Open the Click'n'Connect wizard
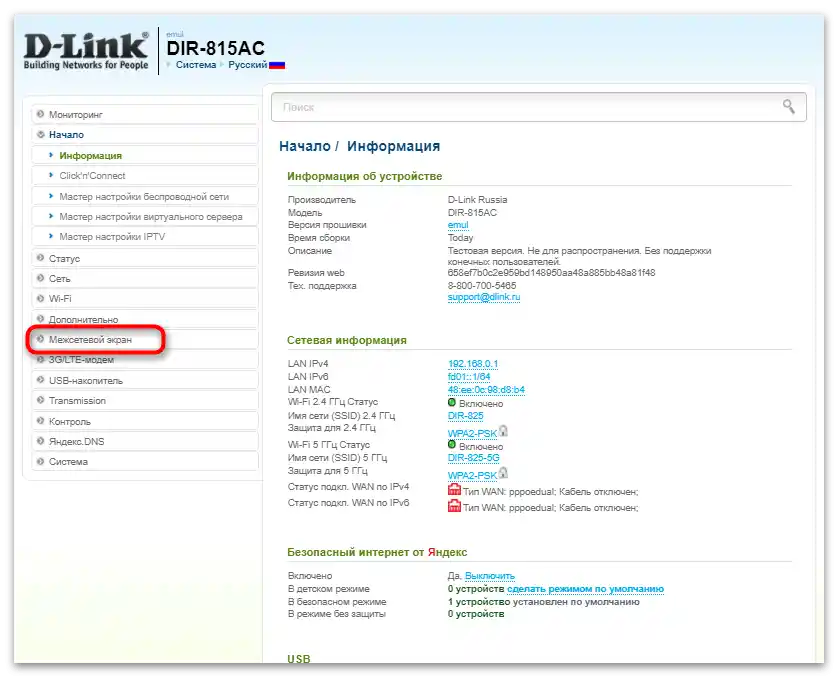Viewport: 838px width, 677px height. click(x=145, y=175)
